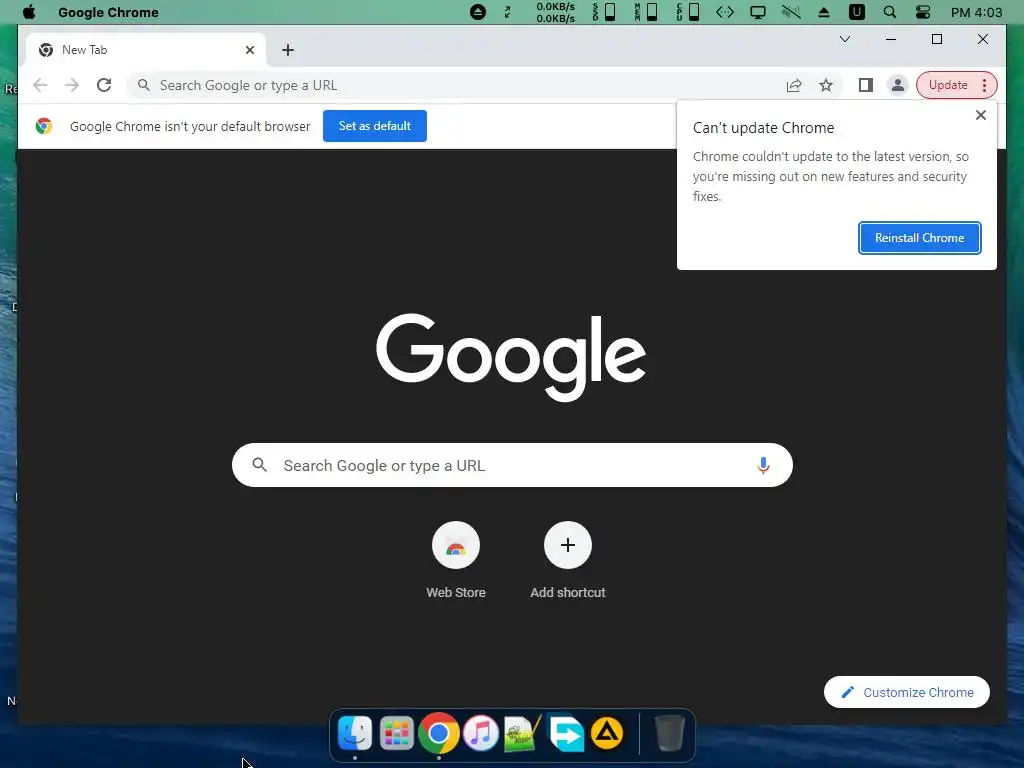Click Reinstall Chrome button
This screenshot has width=1024, height=768.
tap(920, 238)
